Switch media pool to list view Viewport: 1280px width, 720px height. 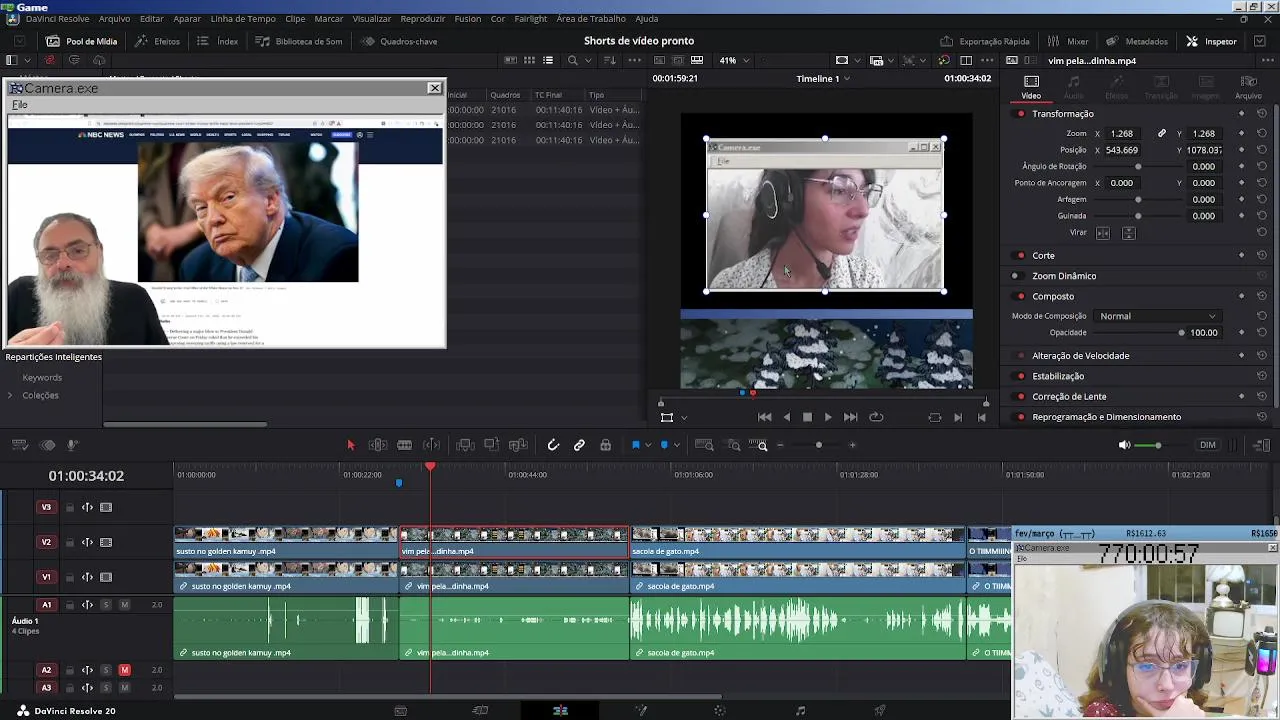click(548, 60)
